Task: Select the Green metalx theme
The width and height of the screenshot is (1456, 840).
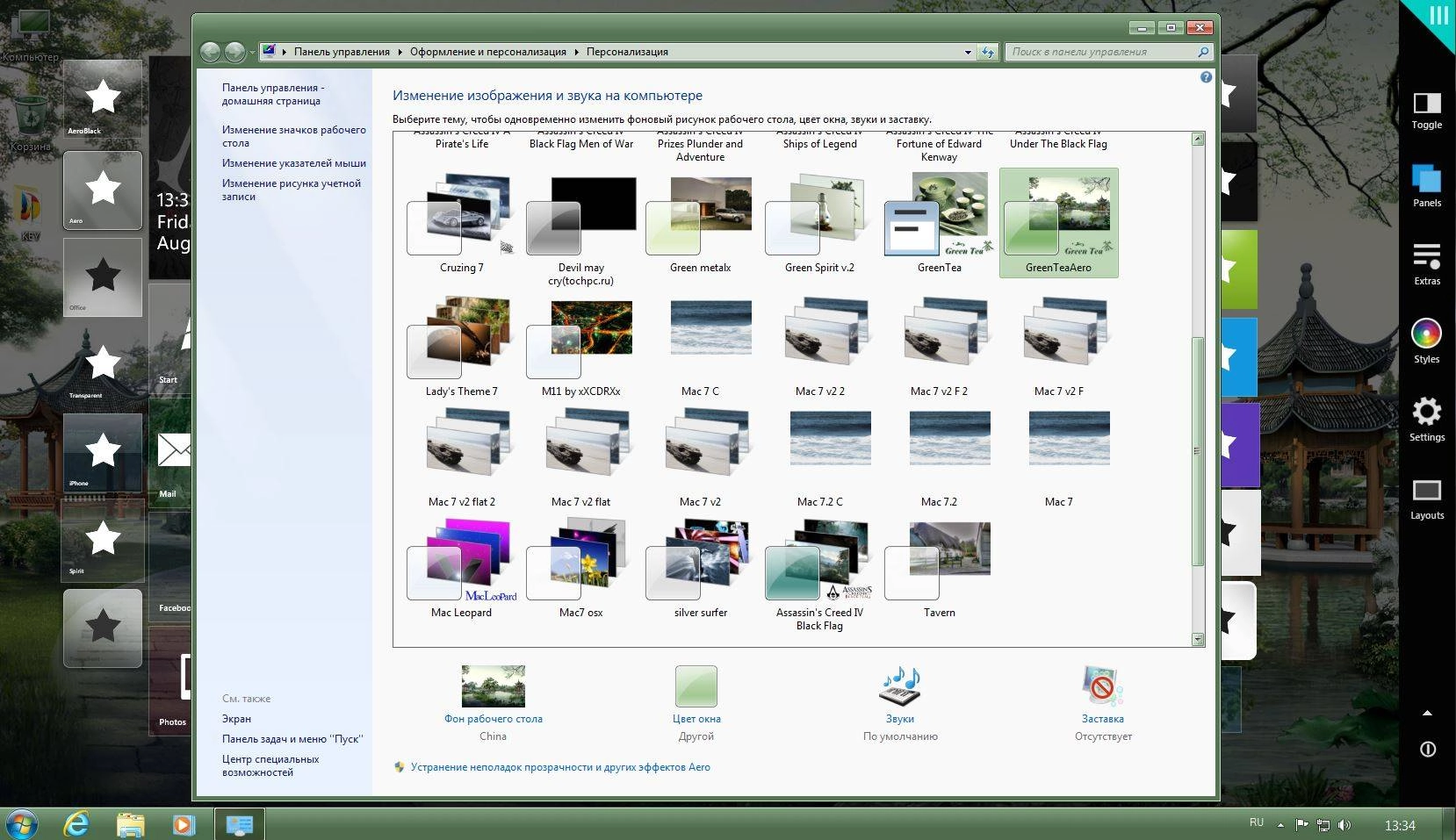Action: pyautogui.click(x=700, y=223)
